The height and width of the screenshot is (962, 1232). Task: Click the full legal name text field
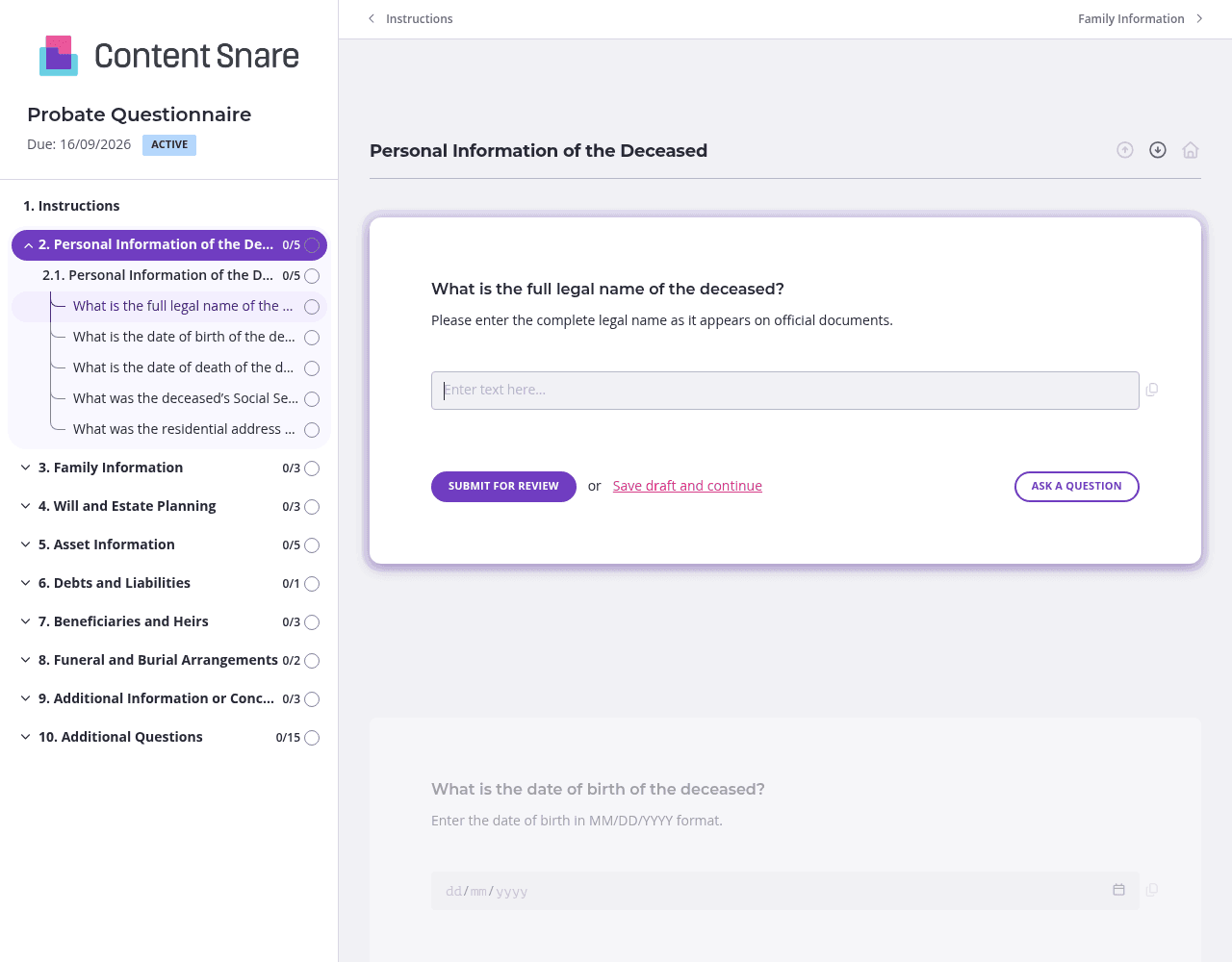point(785,391)
